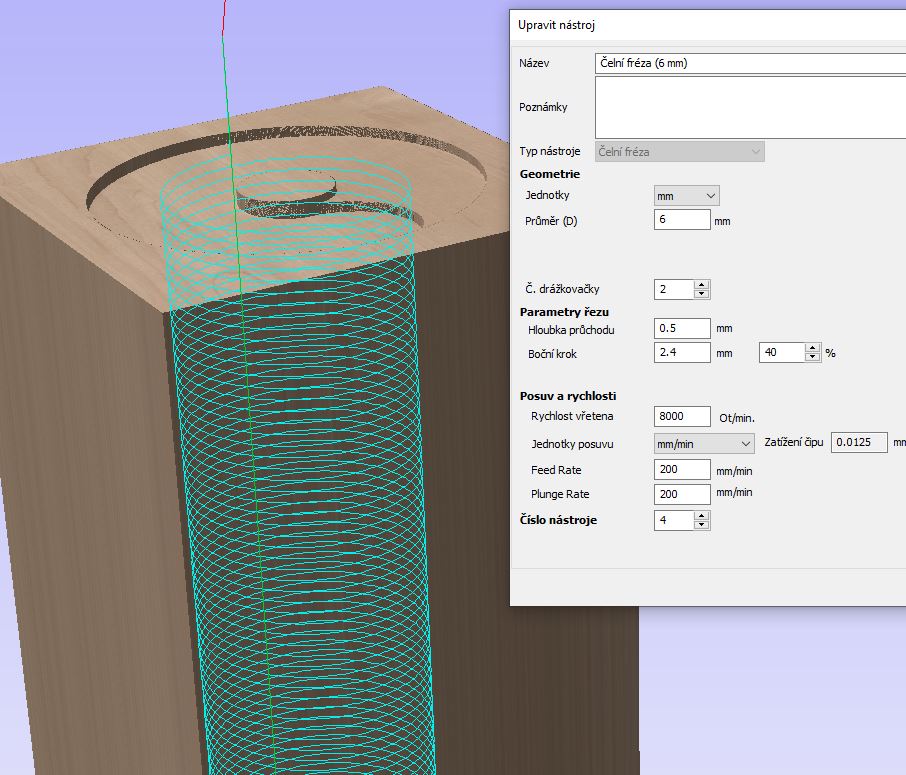The image size is (906, 775).
Task: Raise Boční krok percent with up arrow
Action: click(813, 348)
